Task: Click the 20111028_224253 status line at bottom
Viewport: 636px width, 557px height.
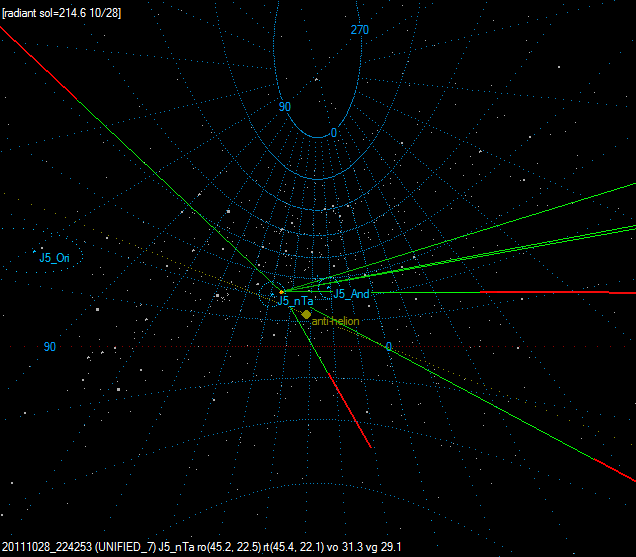Action: (x=202, y=547)
